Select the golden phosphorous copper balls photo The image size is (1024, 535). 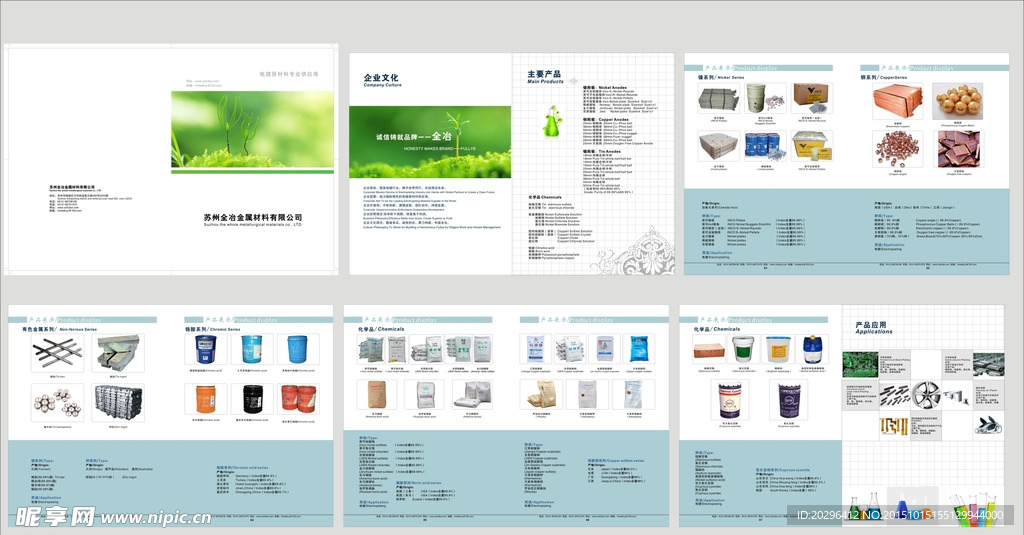click(x=957, y=101)
